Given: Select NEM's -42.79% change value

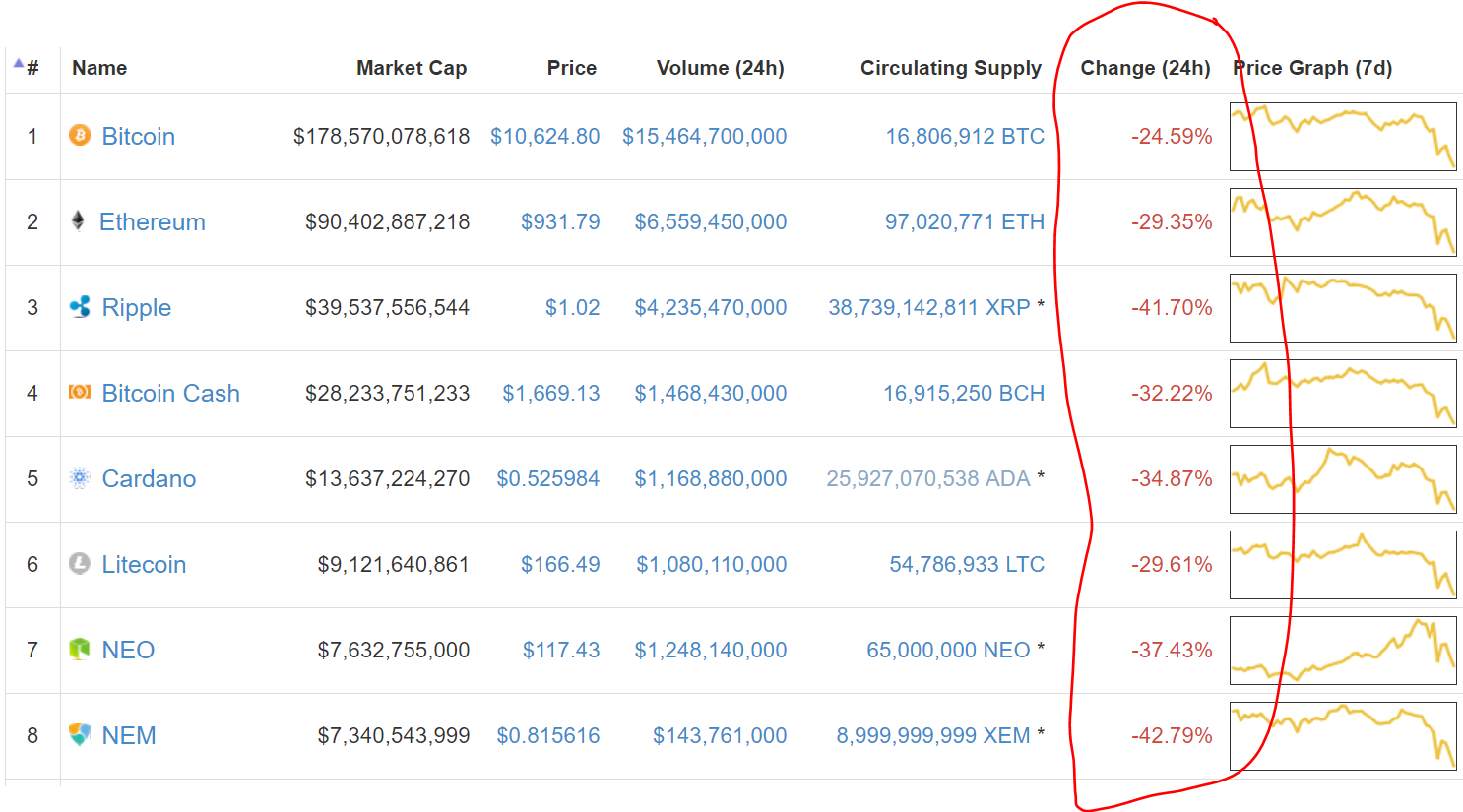Looking at the screenshot, I should click(x=1172, y=736).
